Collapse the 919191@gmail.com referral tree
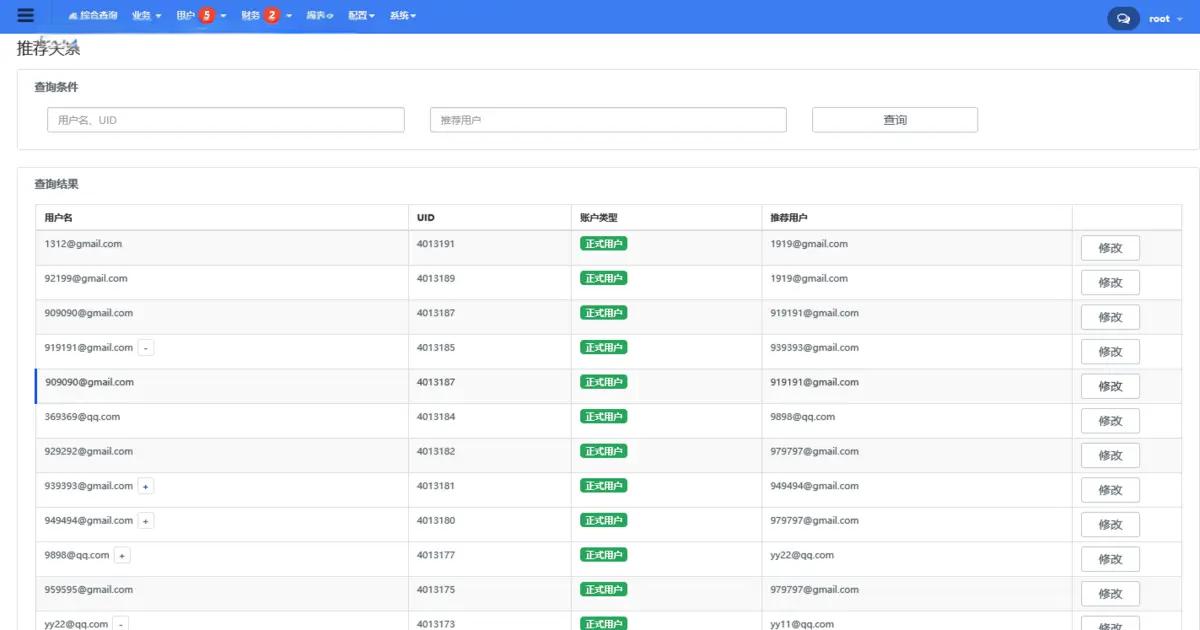The width and height of the screenshot is (1200, 630). click(x=146, y=348)
